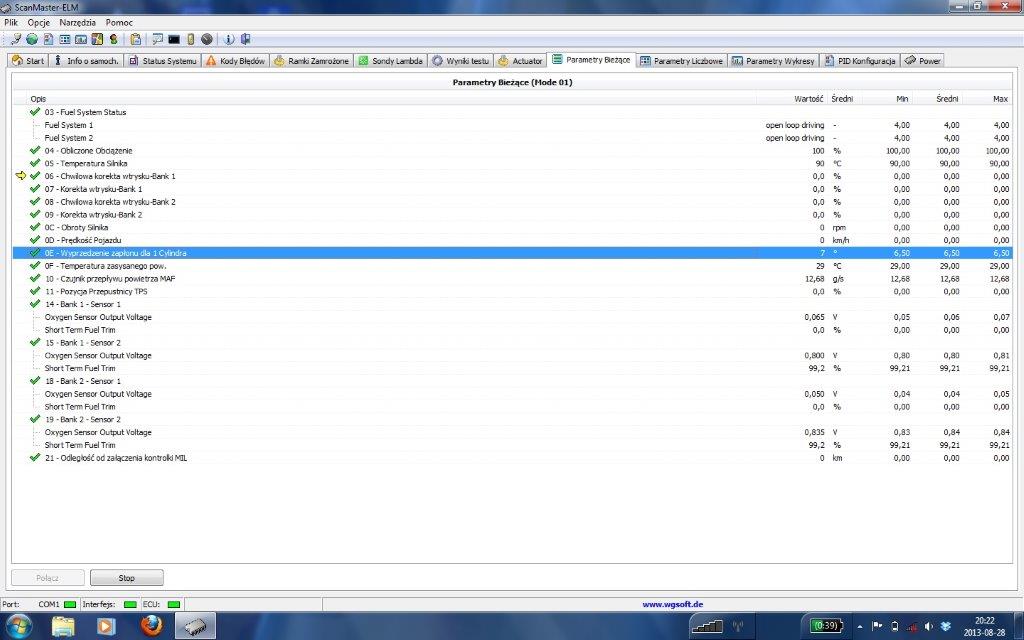Click the dark round gauge toolbar icon
1024x640 pixels.
(206, 40)
